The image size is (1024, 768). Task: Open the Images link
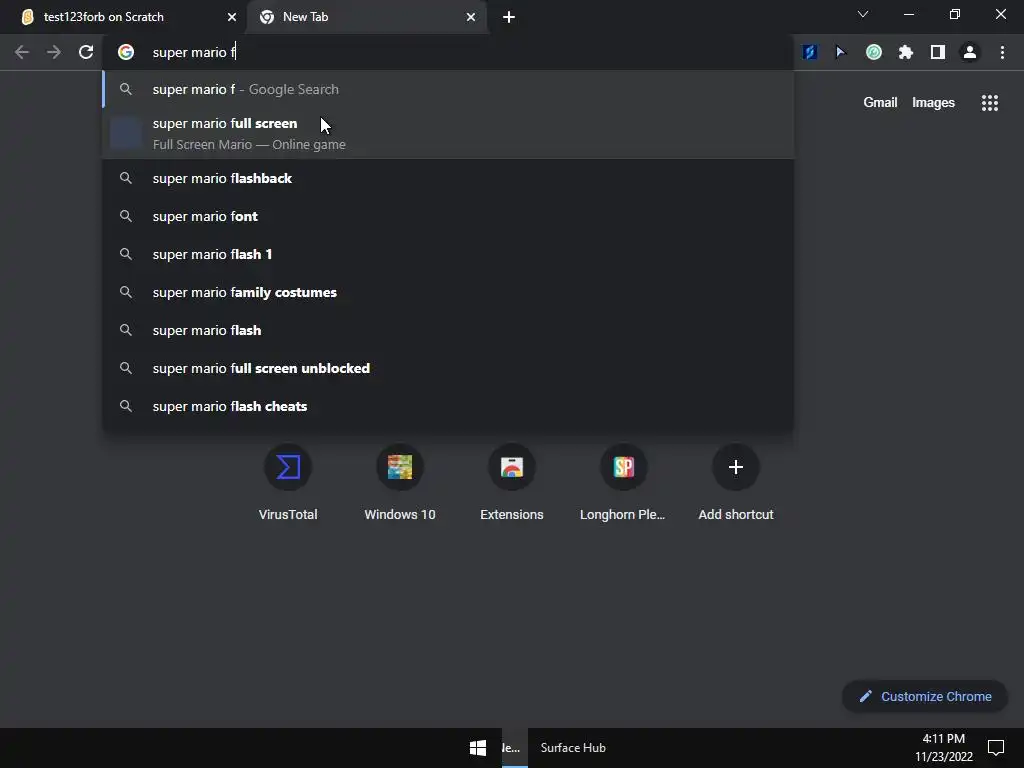tap(933, 103)
